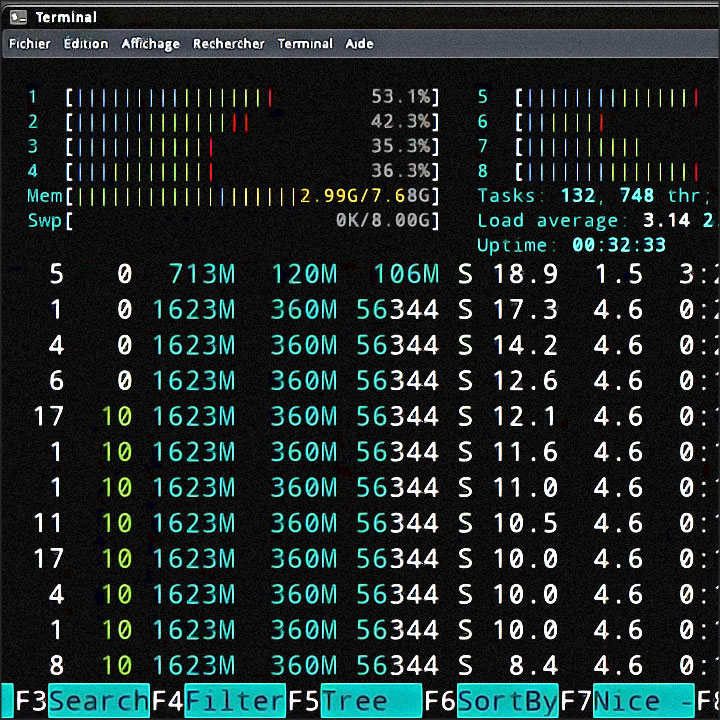Open the Aide menu
Image resolution: width=720 pixels, height=720 pixels.
(x=359, y=44)
